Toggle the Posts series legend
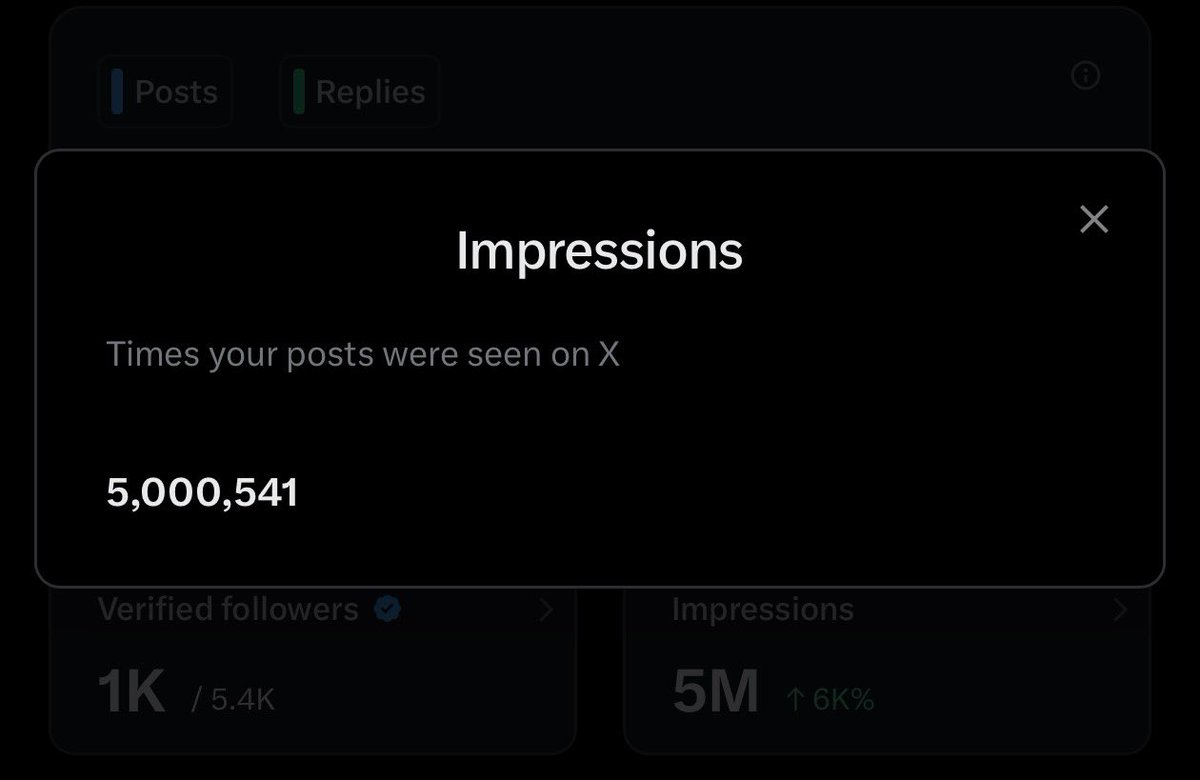The image size is (1200, 780). [x=165, y=92]
